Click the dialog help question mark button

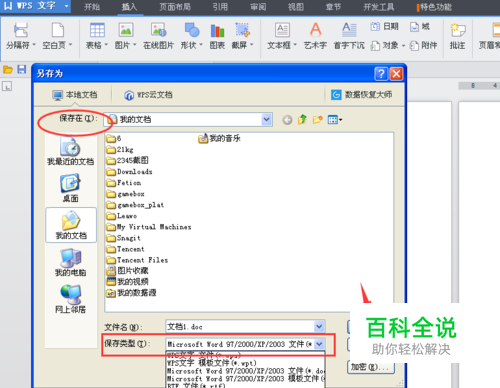point(381,74)
